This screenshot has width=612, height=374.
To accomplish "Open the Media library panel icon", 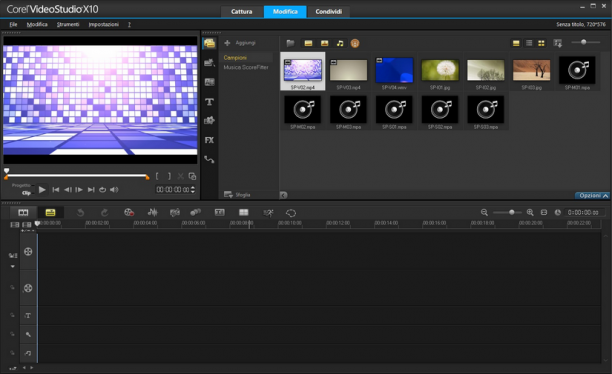I will click(x=209, y=43).
